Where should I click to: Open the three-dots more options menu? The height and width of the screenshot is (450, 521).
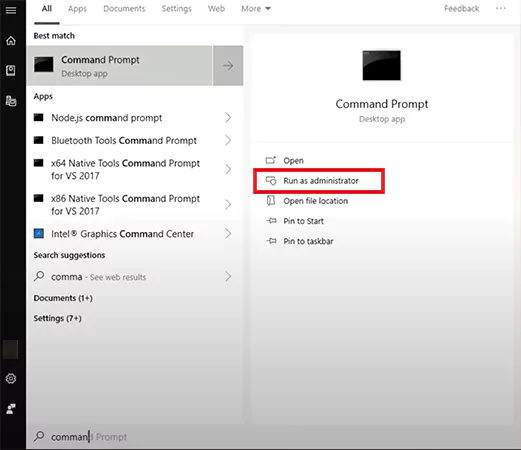point(501,8)
